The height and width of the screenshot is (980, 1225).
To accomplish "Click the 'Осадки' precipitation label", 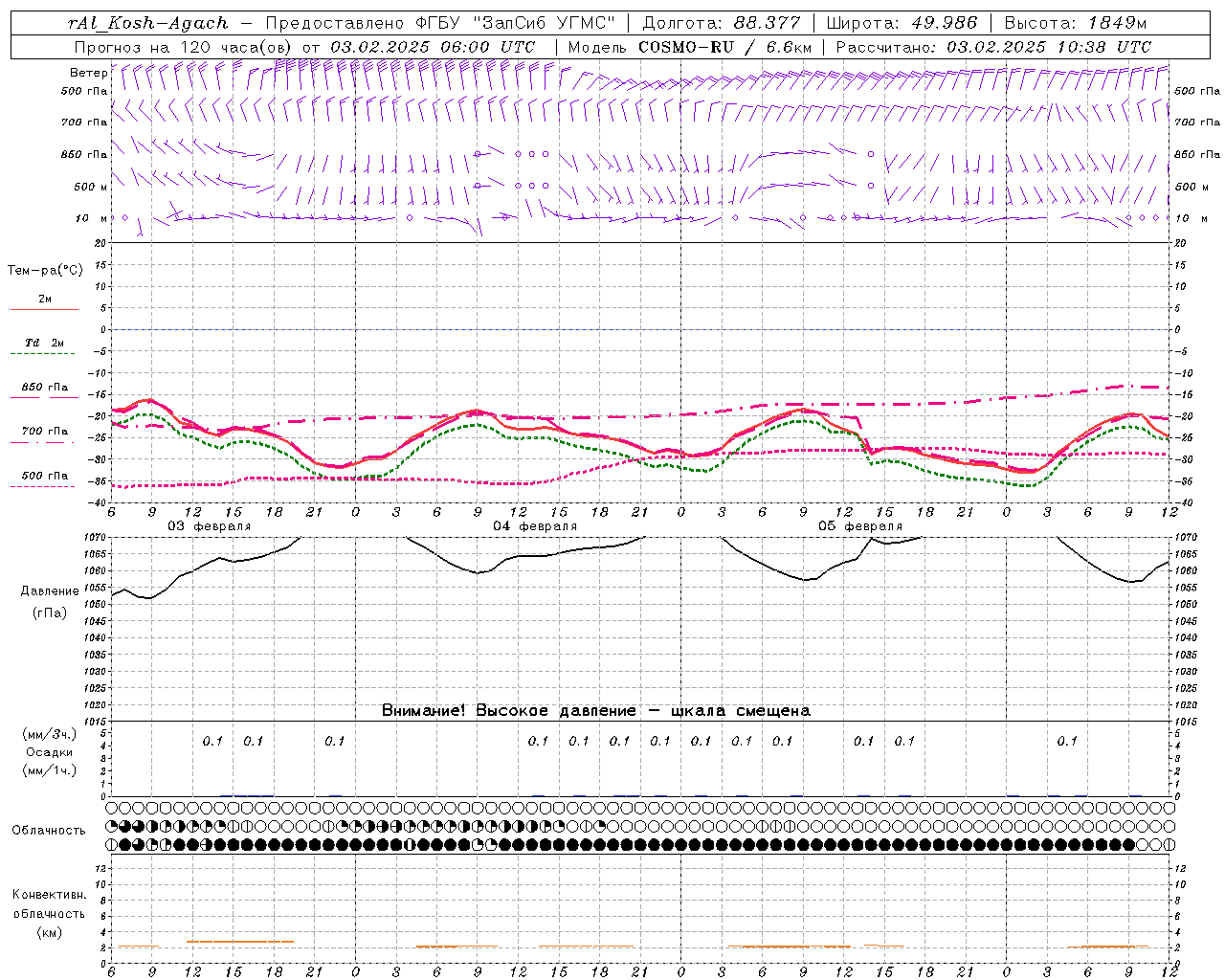I will [x=50, y=752].
